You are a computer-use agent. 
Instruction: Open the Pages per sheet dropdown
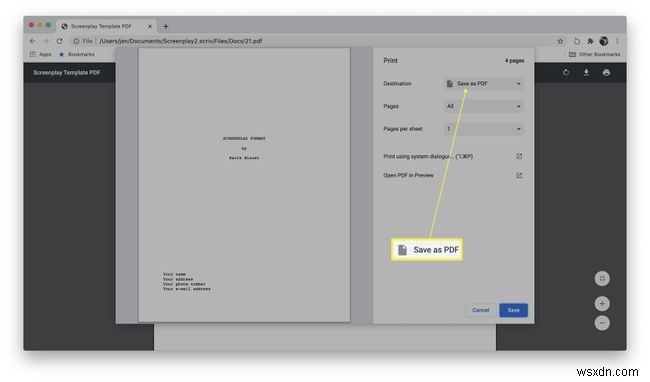[x=484, y=129]
